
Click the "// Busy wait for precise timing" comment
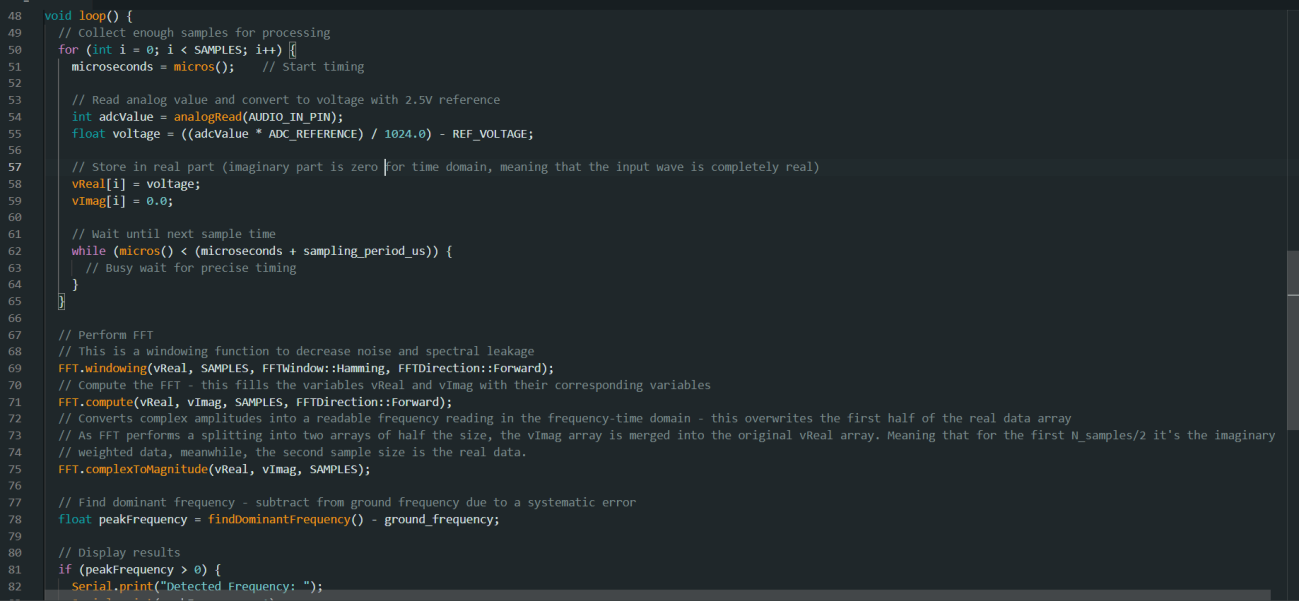191,268
